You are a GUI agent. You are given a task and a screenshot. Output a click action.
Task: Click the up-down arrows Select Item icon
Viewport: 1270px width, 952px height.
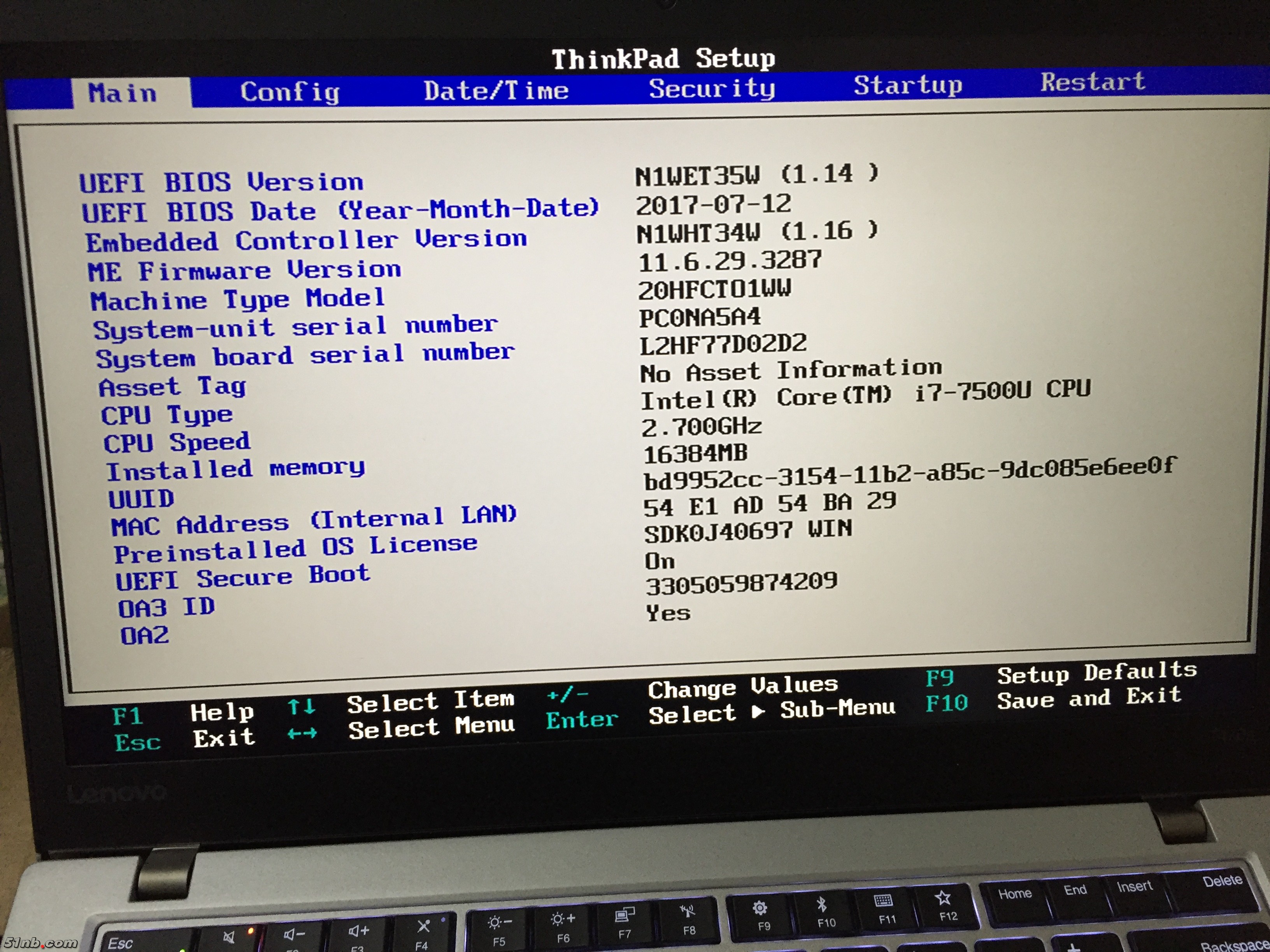[x=302, y=706]
